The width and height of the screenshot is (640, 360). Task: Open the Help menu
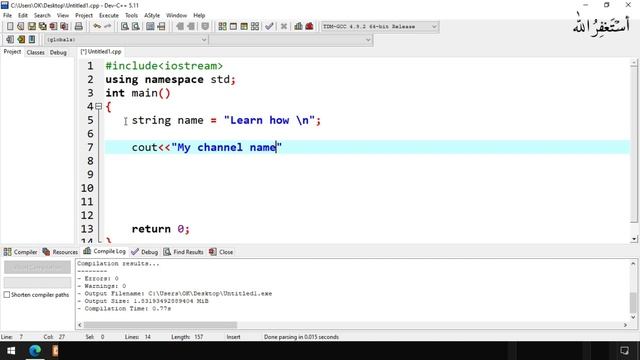[x=199, y=16]
